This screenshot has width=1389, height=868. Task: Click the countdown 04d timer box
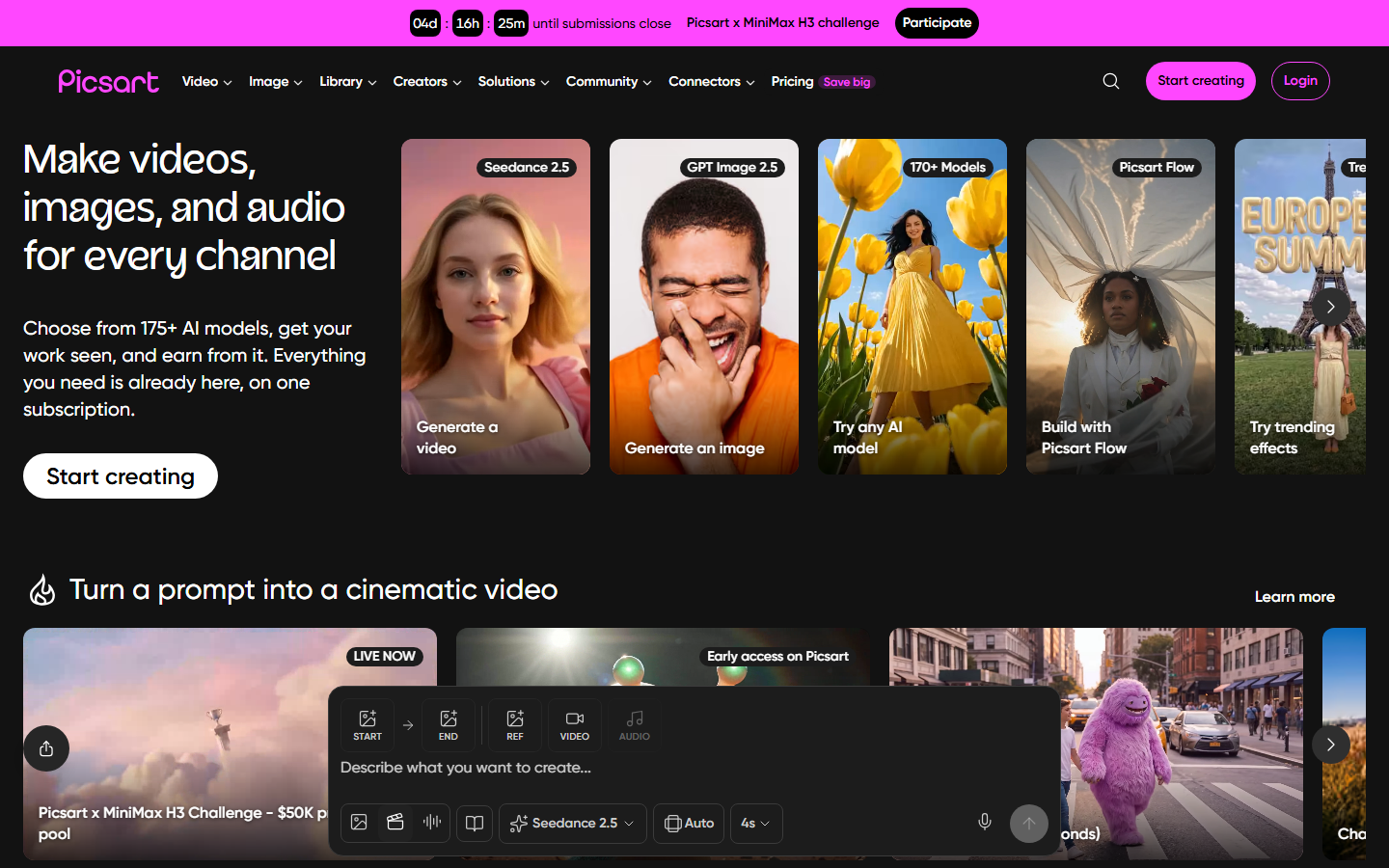[425, 23]
